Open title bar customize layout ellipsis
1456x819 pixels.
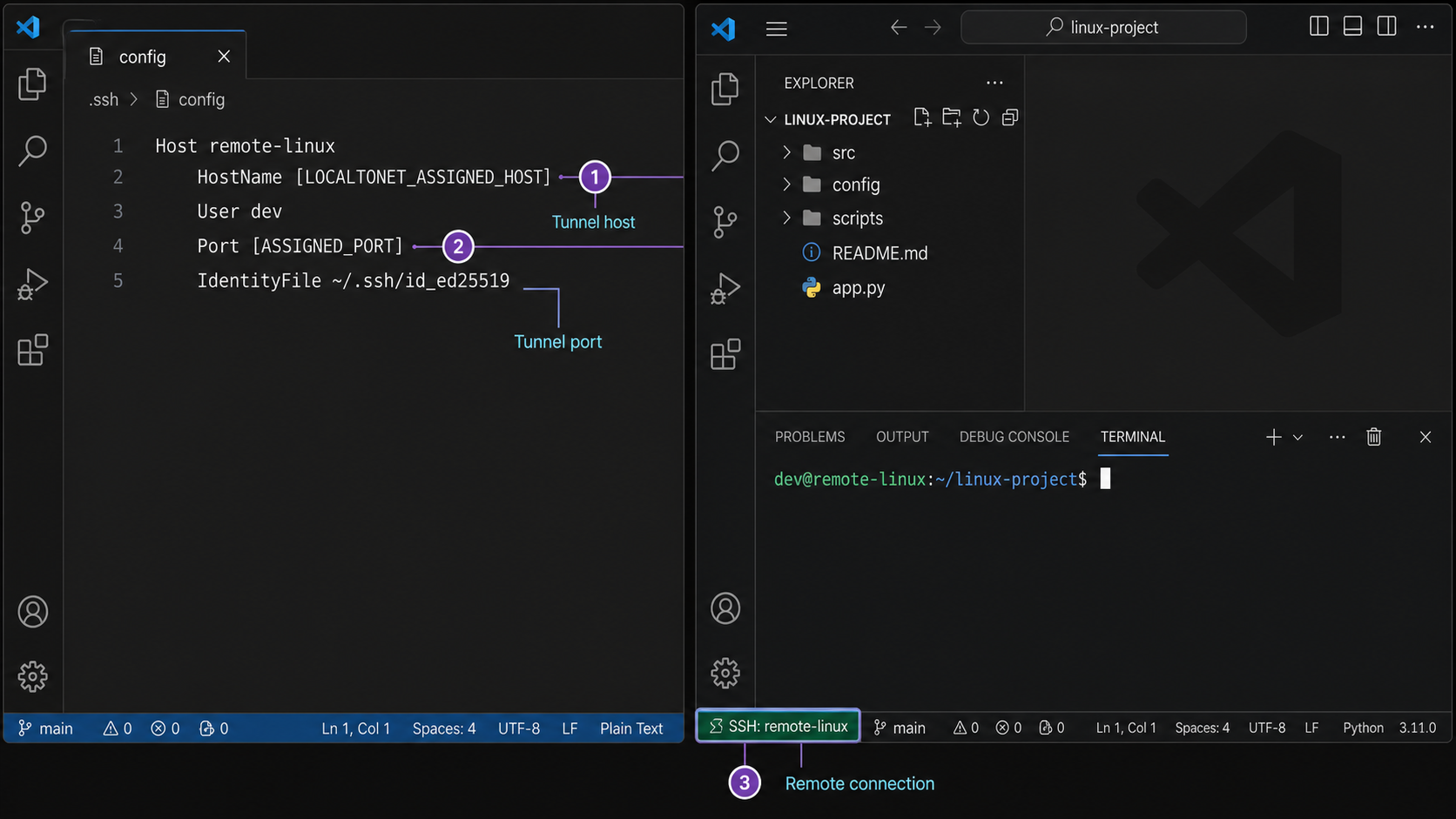coord(1426,27)
